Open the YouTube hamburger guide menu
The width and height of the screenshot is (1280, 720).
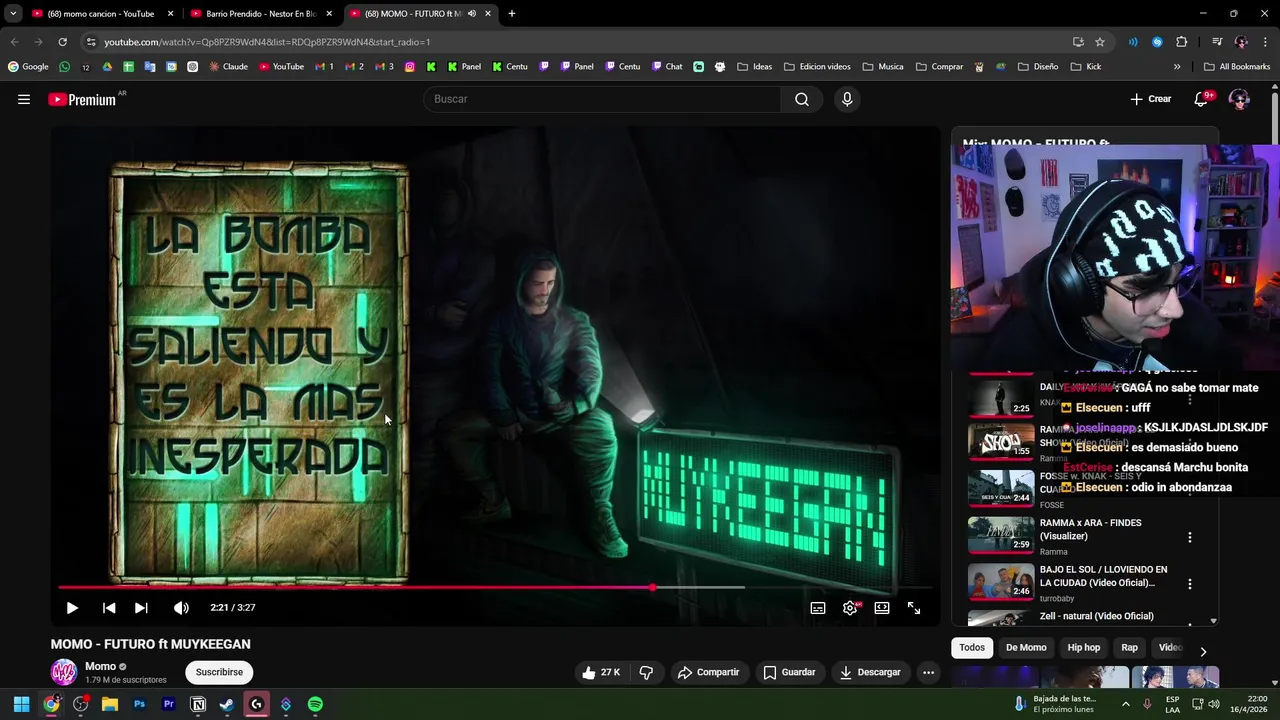click(x=24, y=99)
